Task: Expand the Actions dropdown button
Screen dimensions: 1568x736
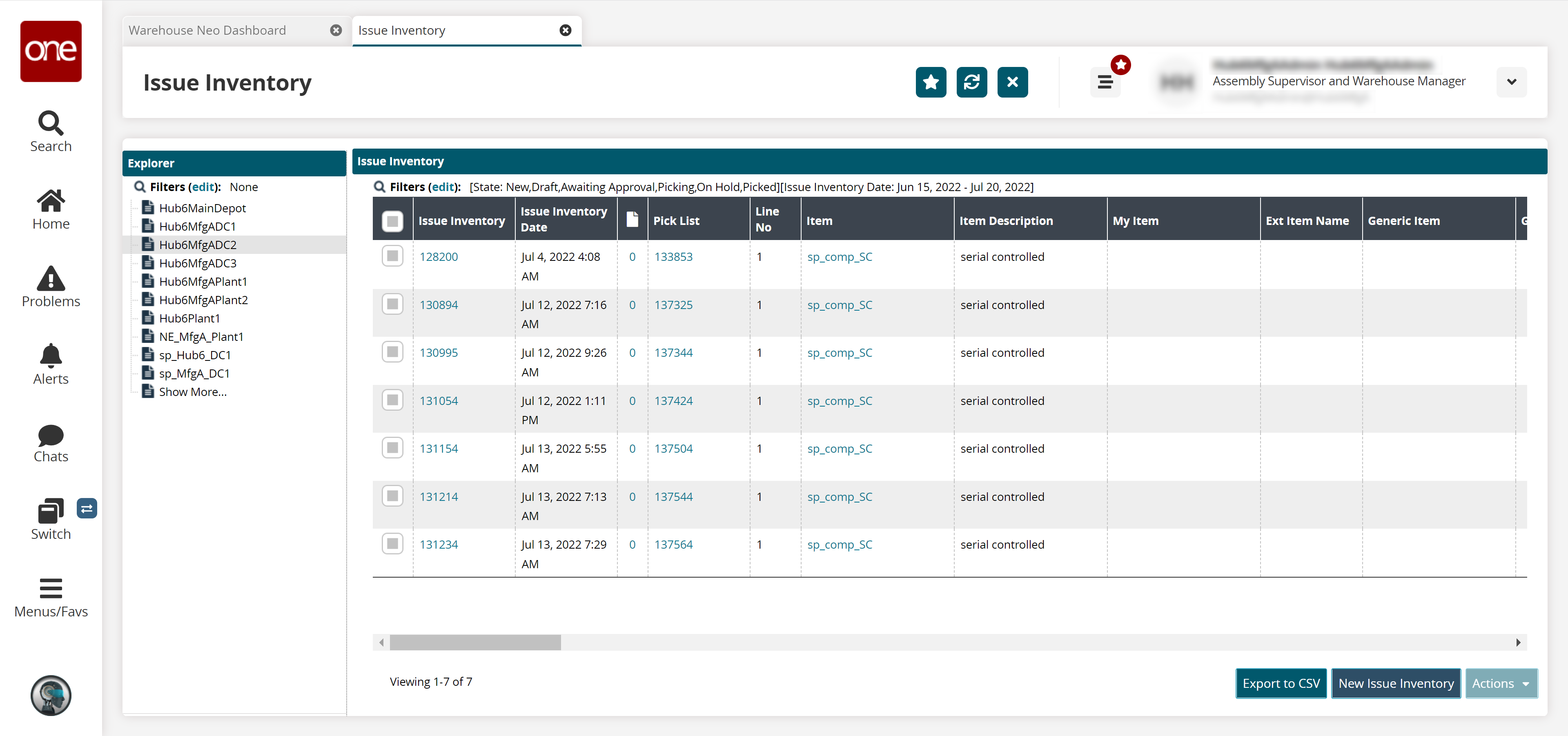Action: point(1501,683)
